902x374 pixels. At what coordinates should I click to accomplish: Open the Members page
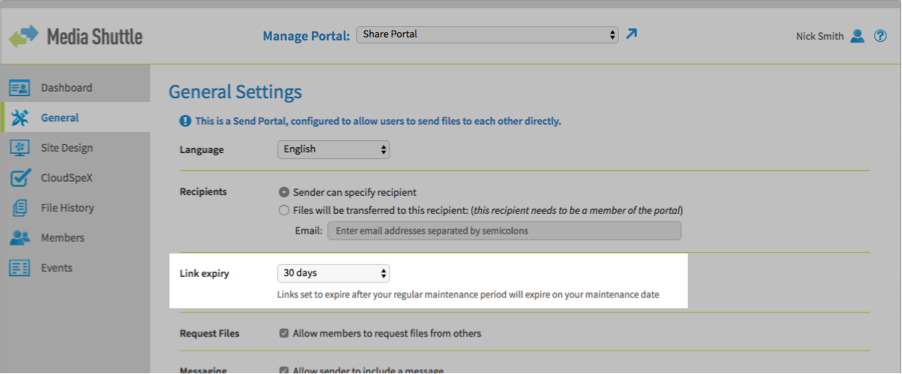(x=63, y=238)
